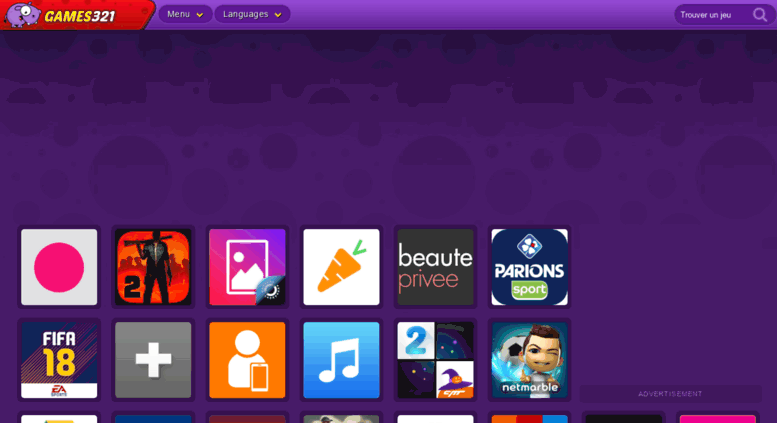Viewport: 777px width, 423px height.
Task: Open the orange carrot app tile
Action: point(341,267)
